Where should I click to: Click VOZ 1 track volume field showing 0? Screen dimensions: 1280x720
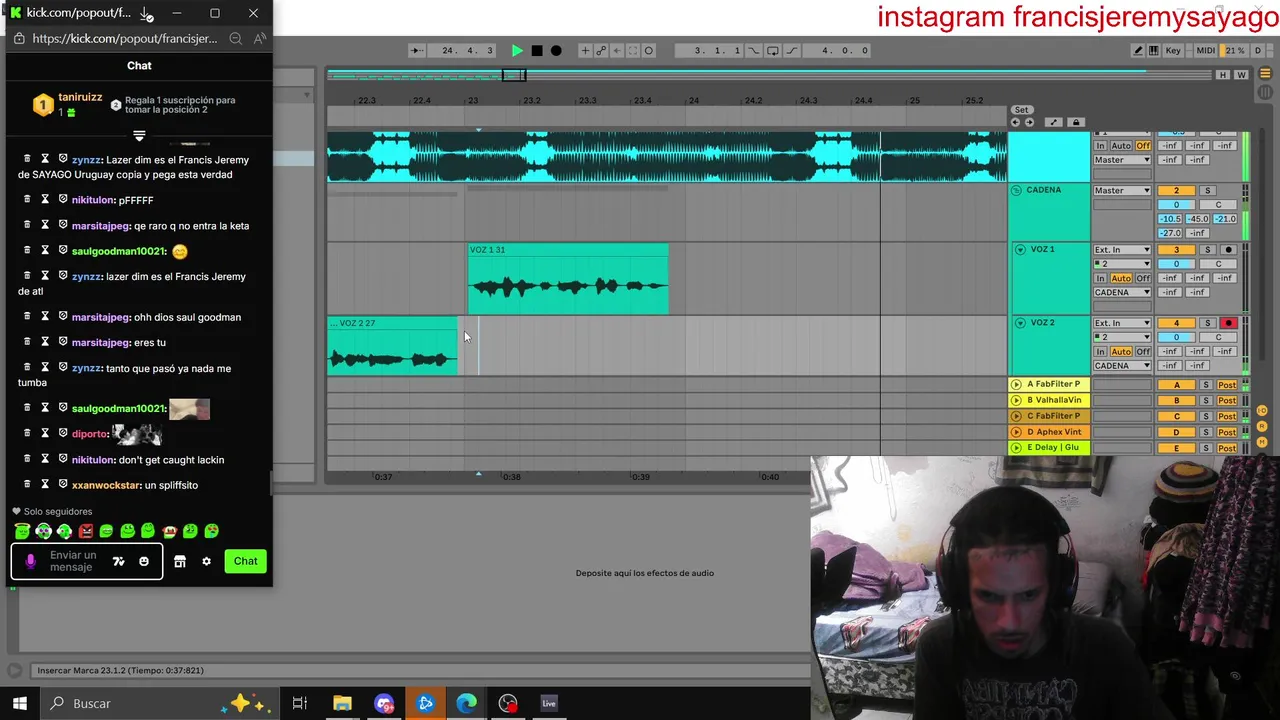(x=1176, y=264)
